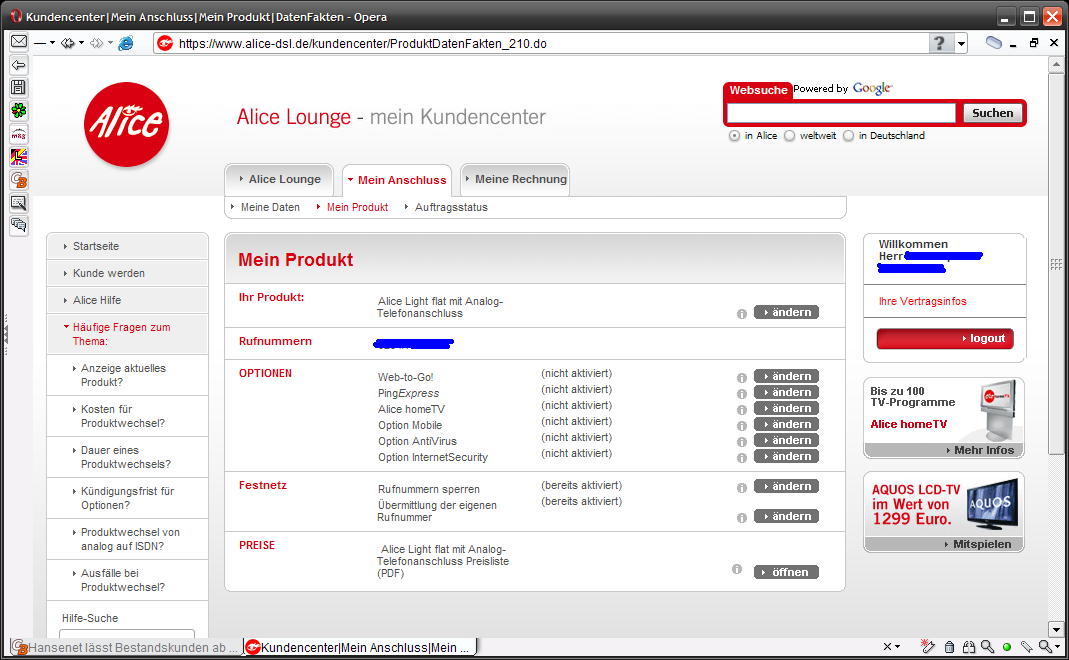Click info icon for Option AntiVirus

point(742,442)
